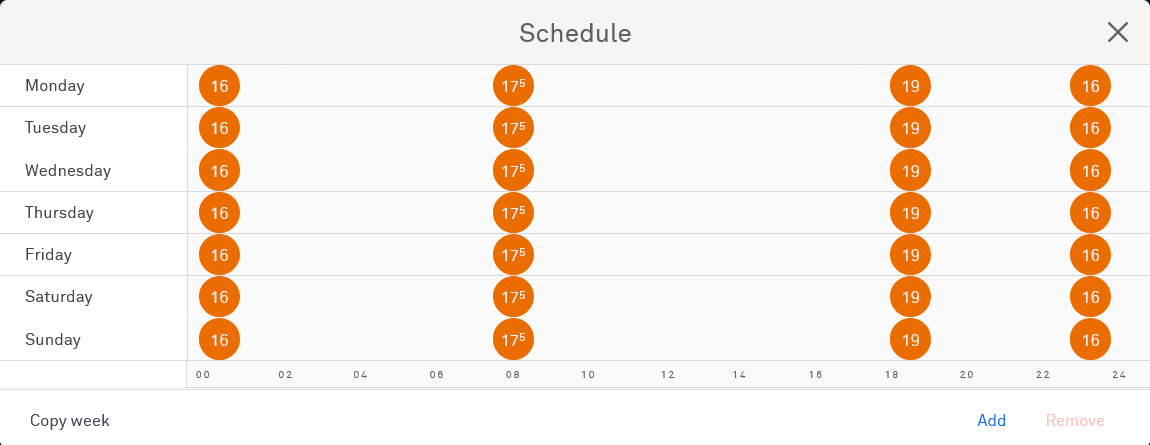Select Tuesday's midnight 16 degree marker

click(x=220, y=128)
